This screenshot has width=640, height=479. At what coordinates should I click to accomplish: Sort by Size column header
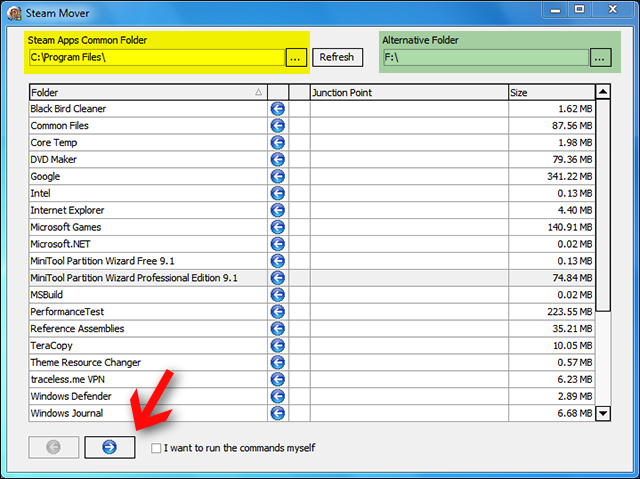pos(552,93)
